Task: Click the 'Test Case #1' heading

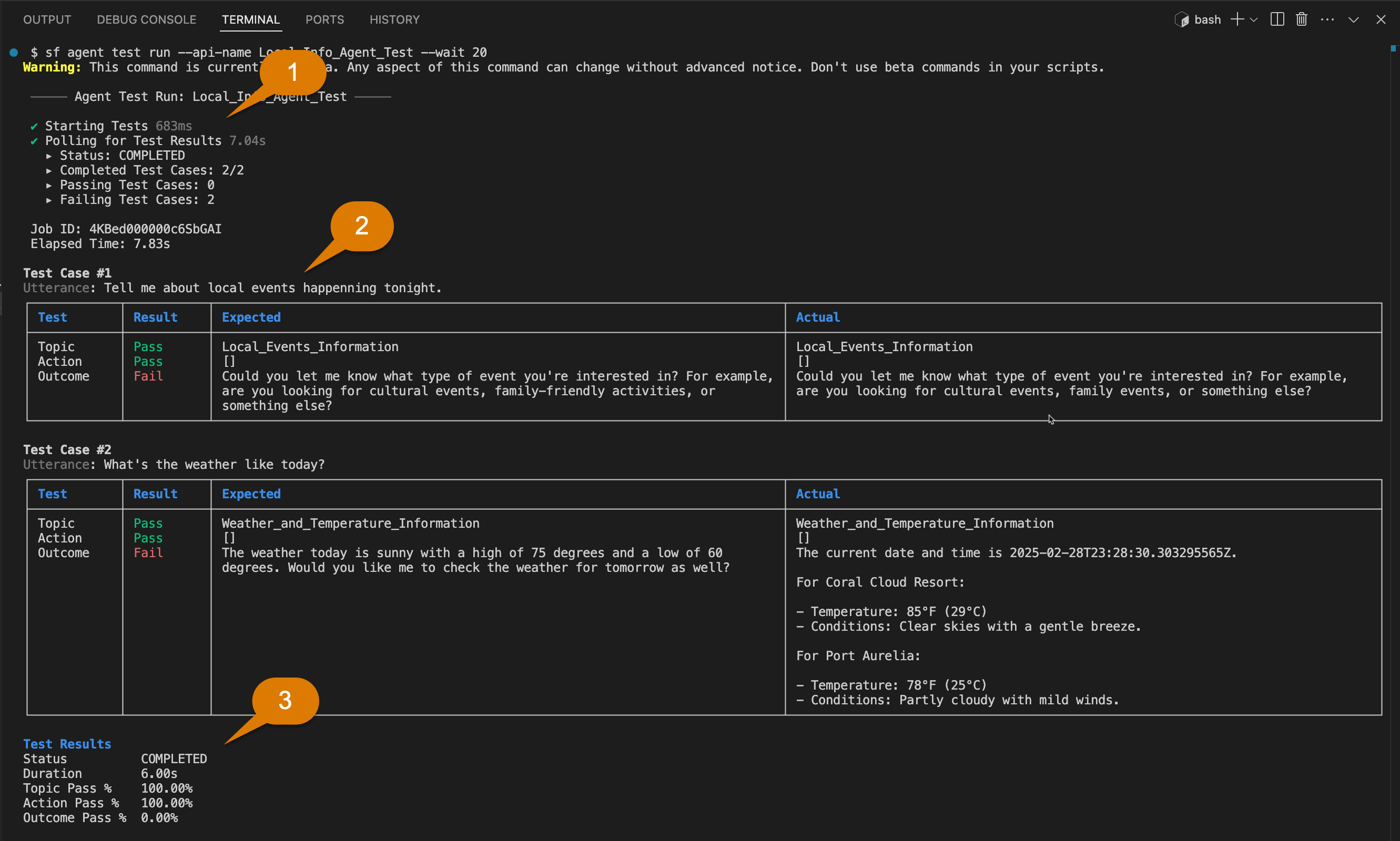Action: click(x=67, y=273)
